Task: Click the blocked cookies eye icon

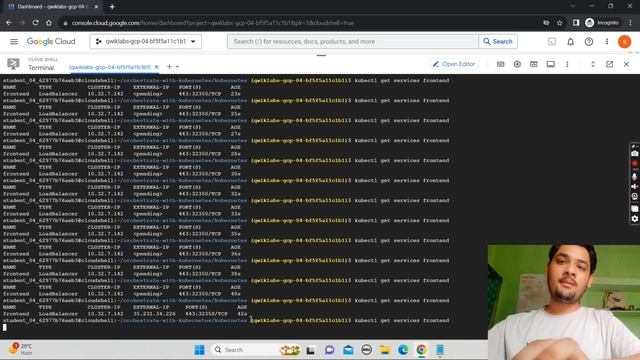Action: 546,23
